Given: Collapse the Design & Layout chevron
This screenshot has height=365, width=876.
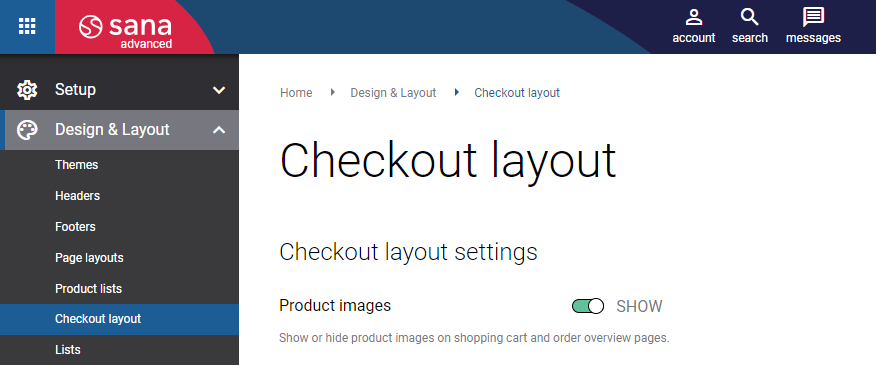Looking at the screenshot, I should coord(219,130).
